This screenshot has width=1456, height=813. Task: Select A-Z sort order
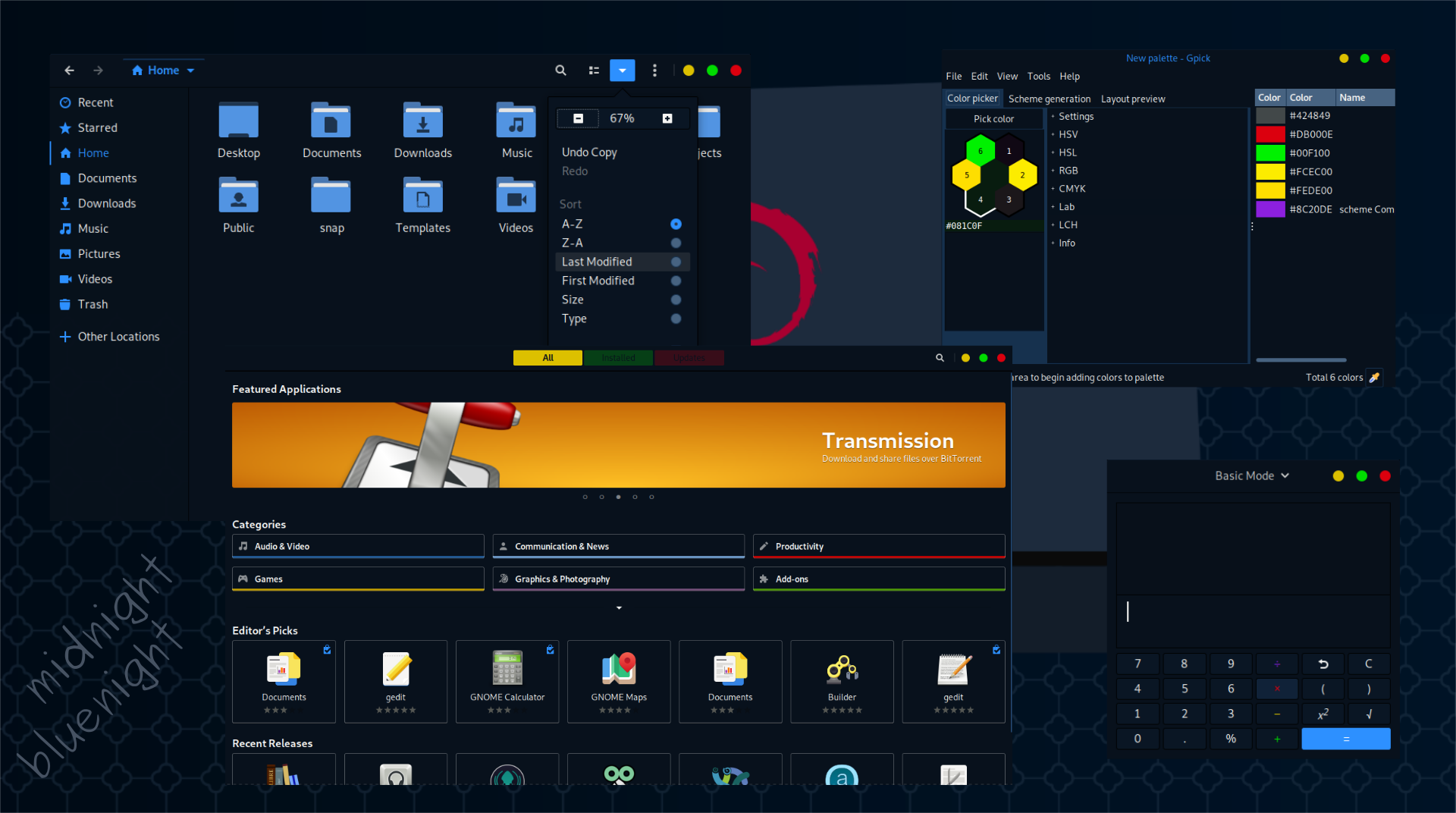[622, 224]
